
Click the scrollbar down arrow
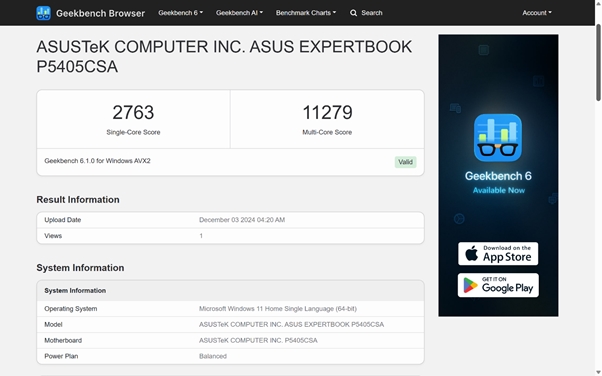tap(598, 373)
